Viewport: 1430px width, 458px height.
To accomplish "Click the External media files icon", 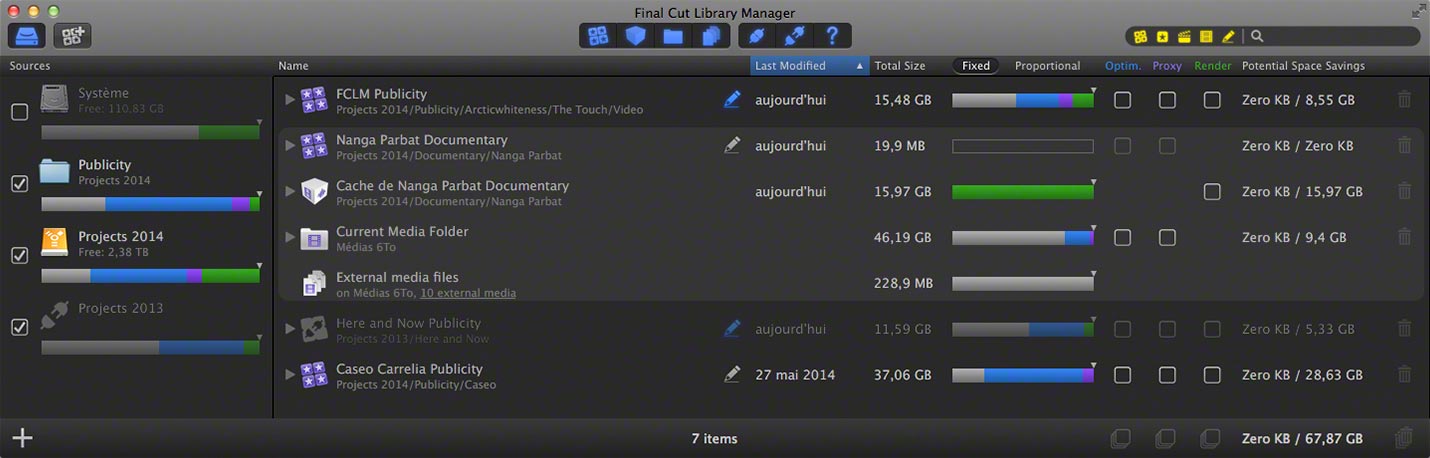I will click(314, 283).
